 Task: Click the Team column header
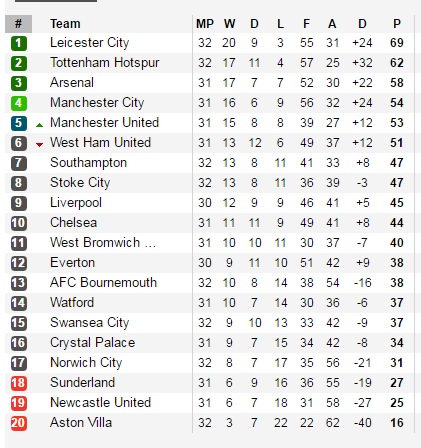(65, 24)
